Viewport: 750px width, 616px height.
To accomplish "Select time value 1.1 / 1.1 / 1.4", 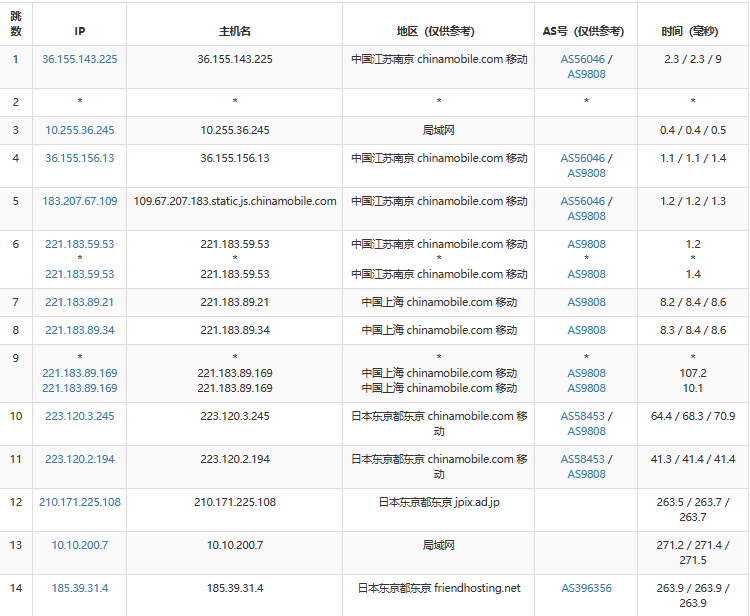I will [693, 158].
